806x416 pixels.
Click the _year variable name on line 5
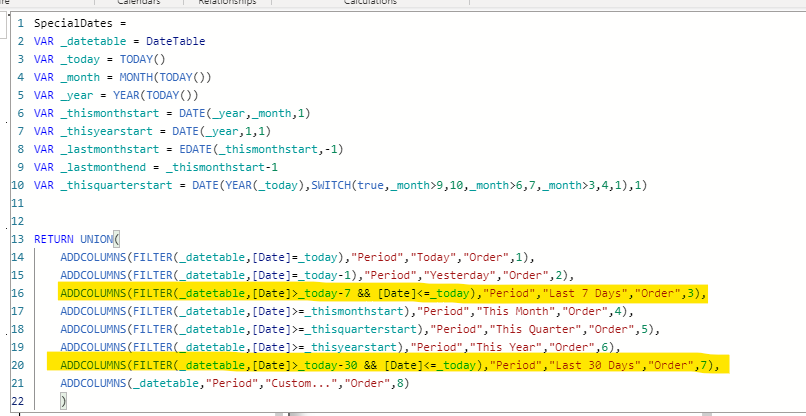pos(77,95)
